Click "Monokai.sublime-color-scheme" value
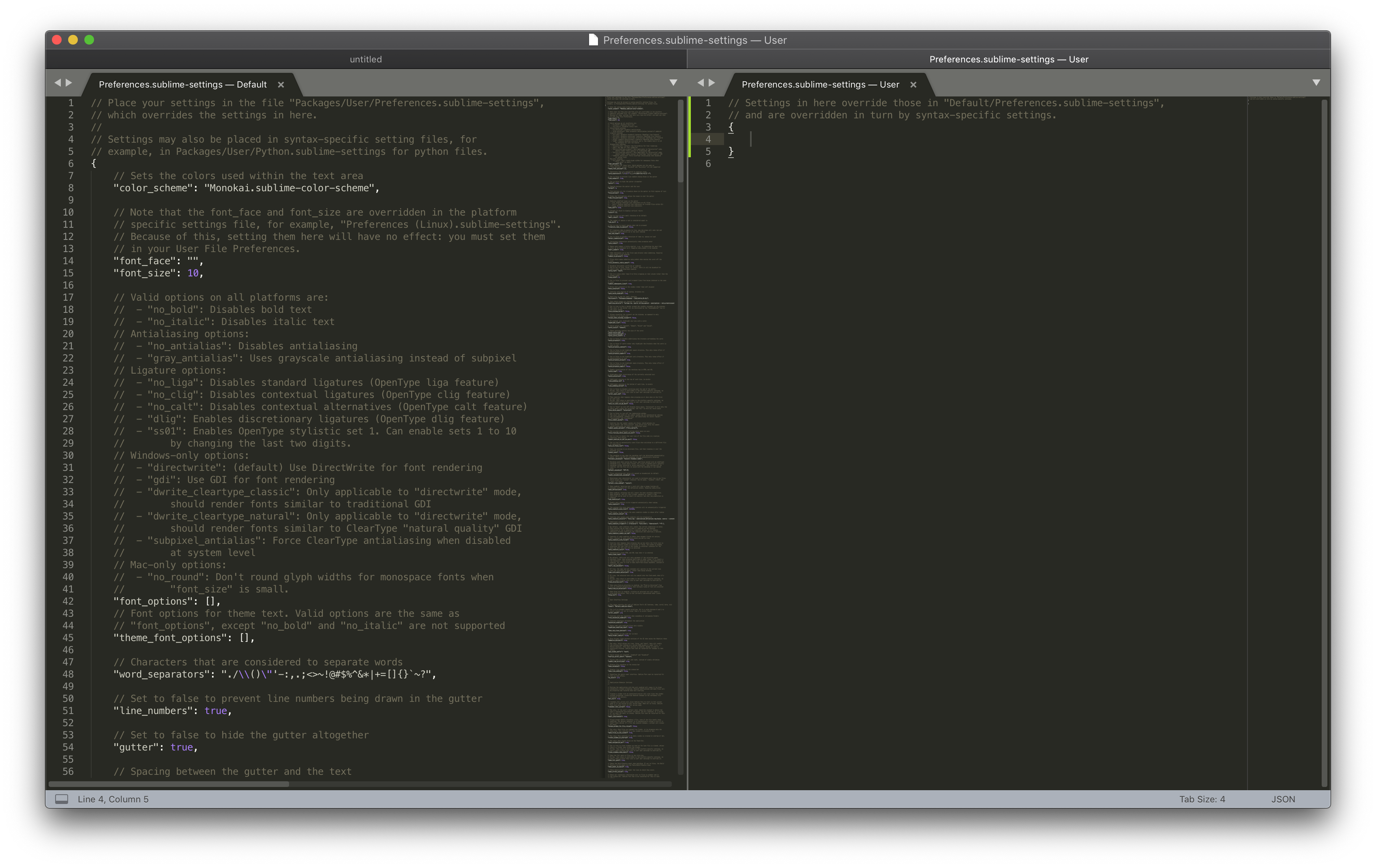 point(289,188)
